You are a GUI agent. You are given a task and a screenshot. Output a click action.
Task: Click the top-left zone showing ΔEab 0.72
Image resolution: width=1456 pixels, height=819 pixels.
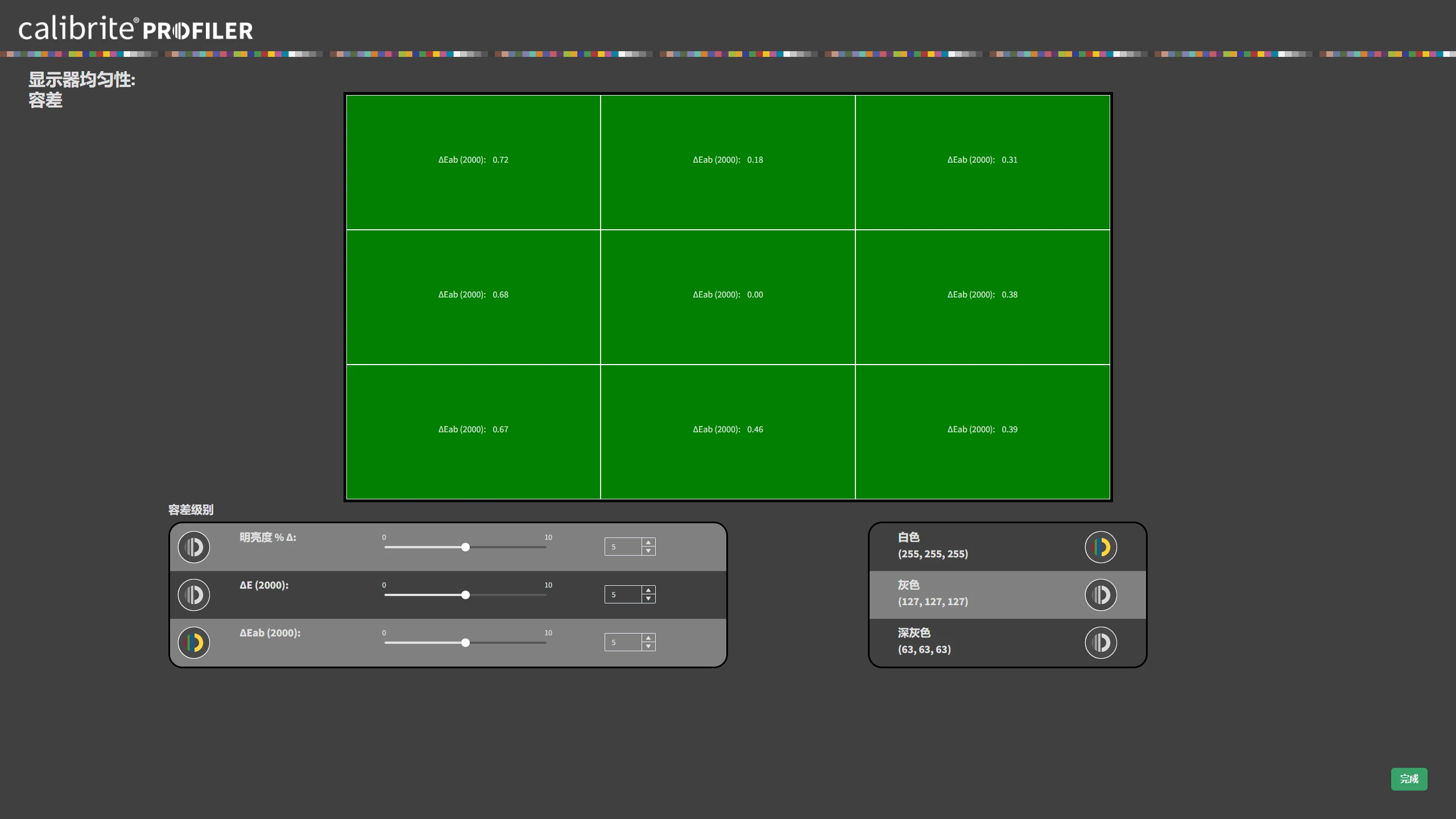pos(473,162)
